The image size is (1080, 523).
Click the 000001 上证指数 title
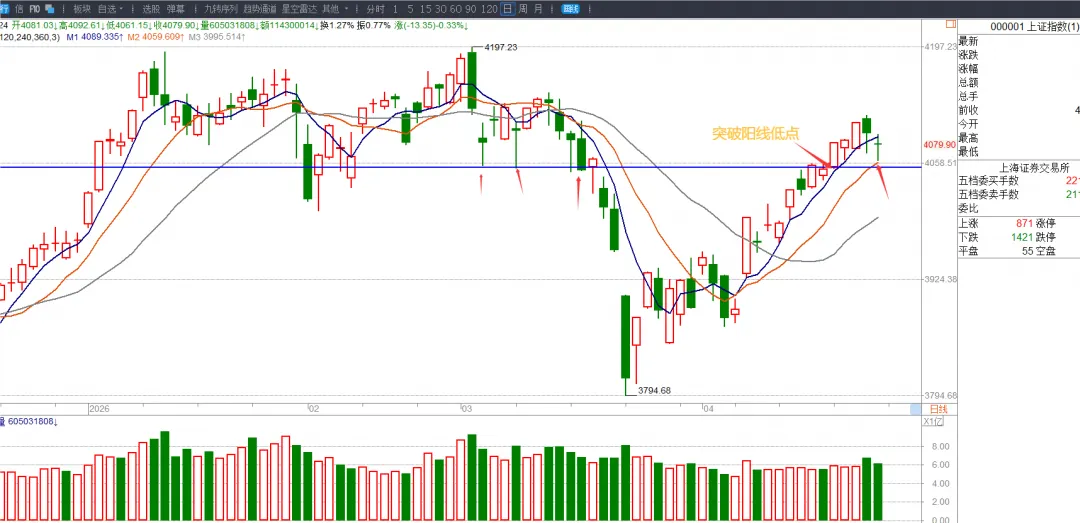[x=1034, y=26]
